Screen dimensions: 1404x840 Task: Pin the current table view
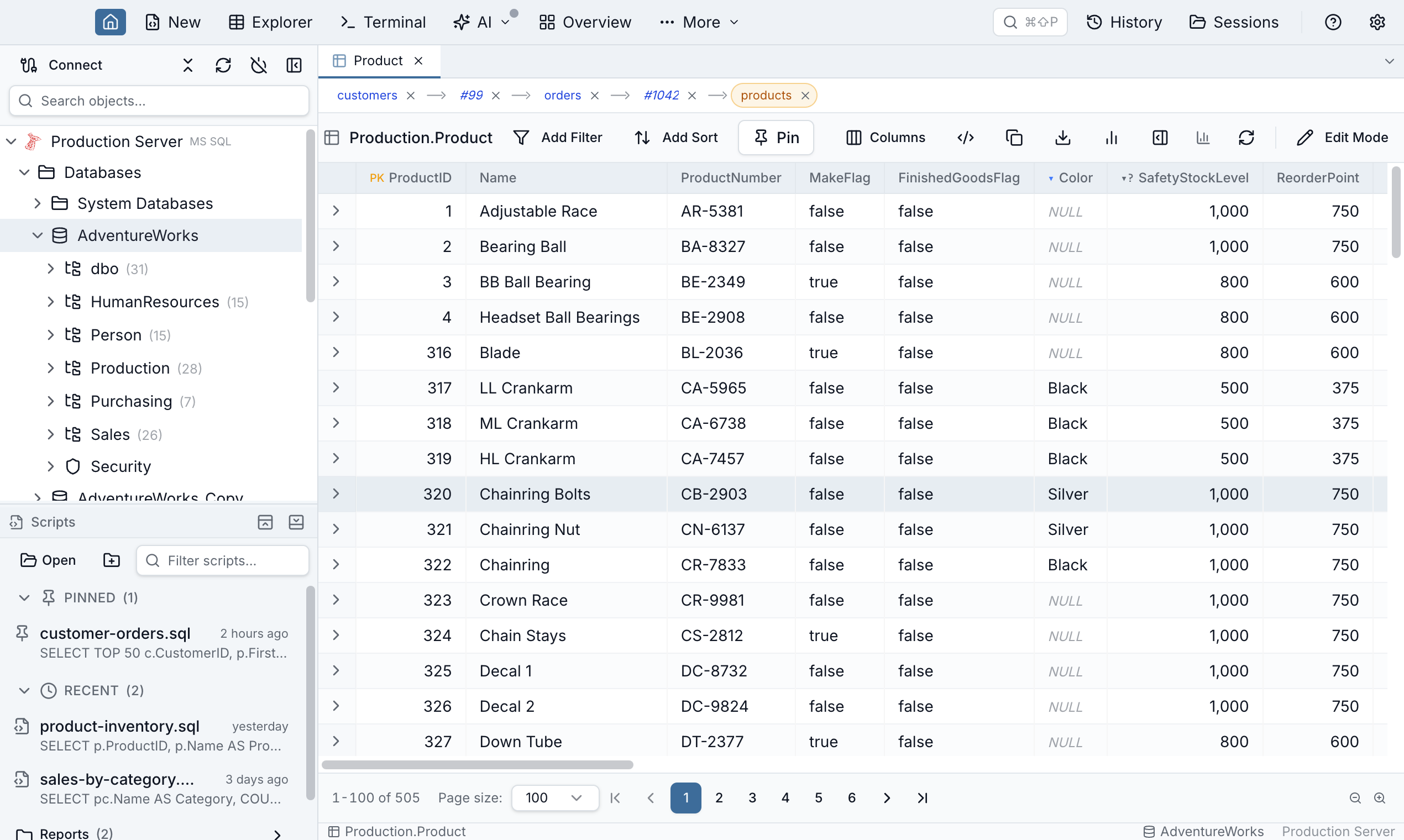pos(776,138)
